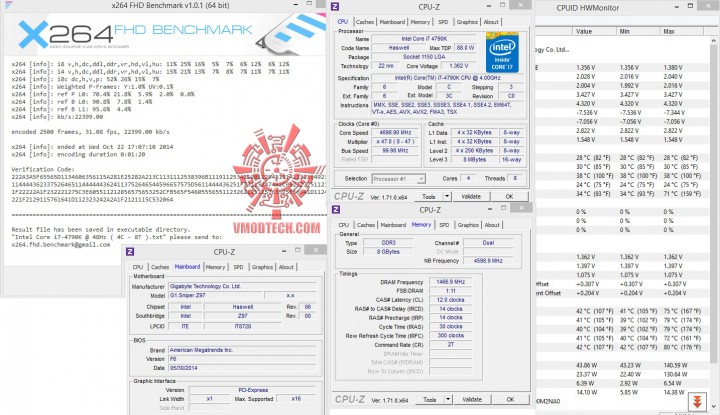Click the Model field G1.Sniper Z97
The height and width of the screenshot is (415, 720).
215,295
